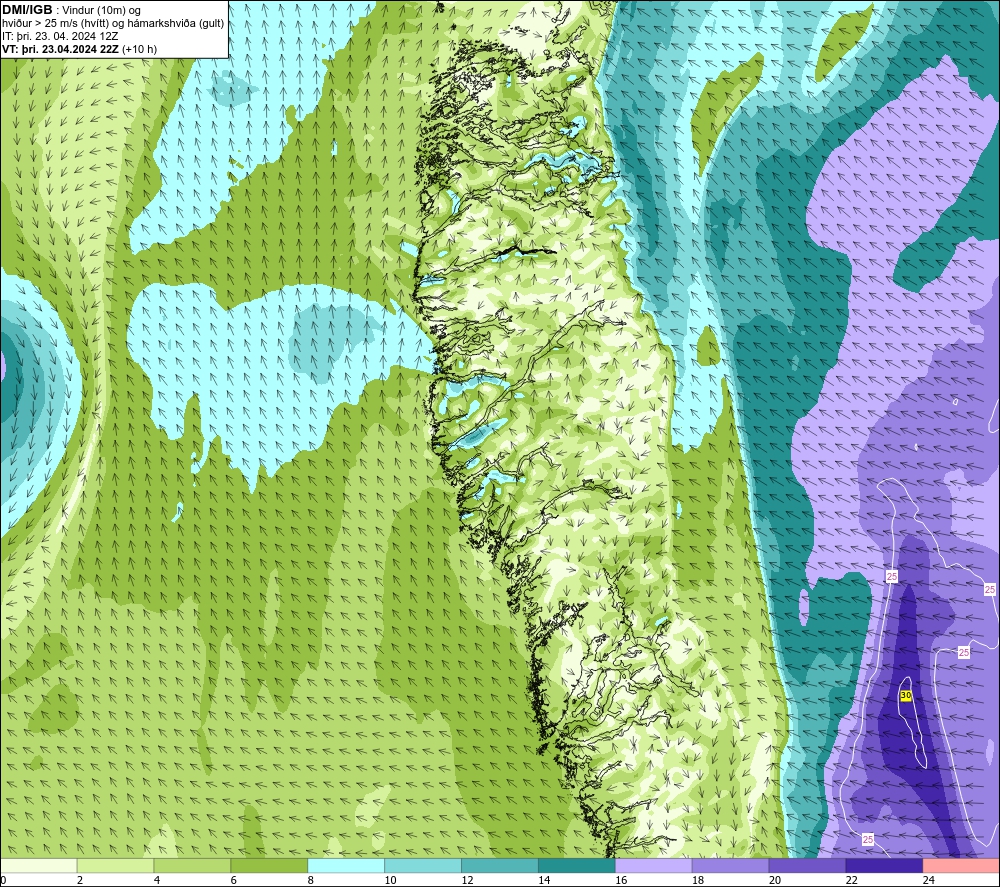The image size is (1000, 887).
Task: Pick the palest 0–2 m/s legend swatch
Action: click(x=39, y=866)
